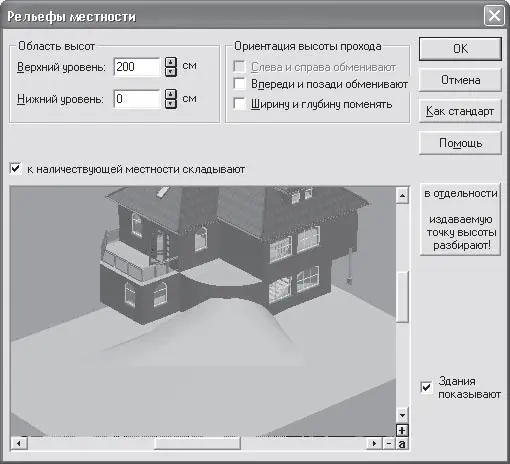The height and width of the screenshot is (464, 510).
Task: Enable 'Ширину и глубину поменять' checkbox
Action: coord(239,104)
